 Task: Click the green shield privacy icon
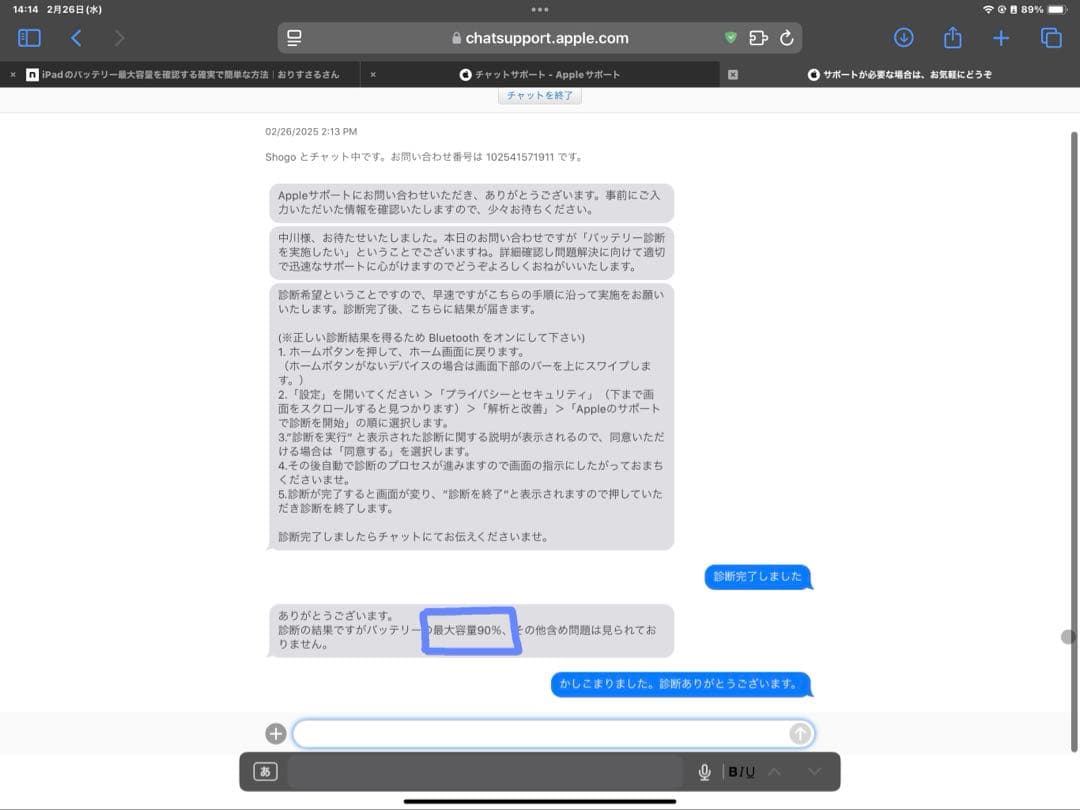pos(731,38)
